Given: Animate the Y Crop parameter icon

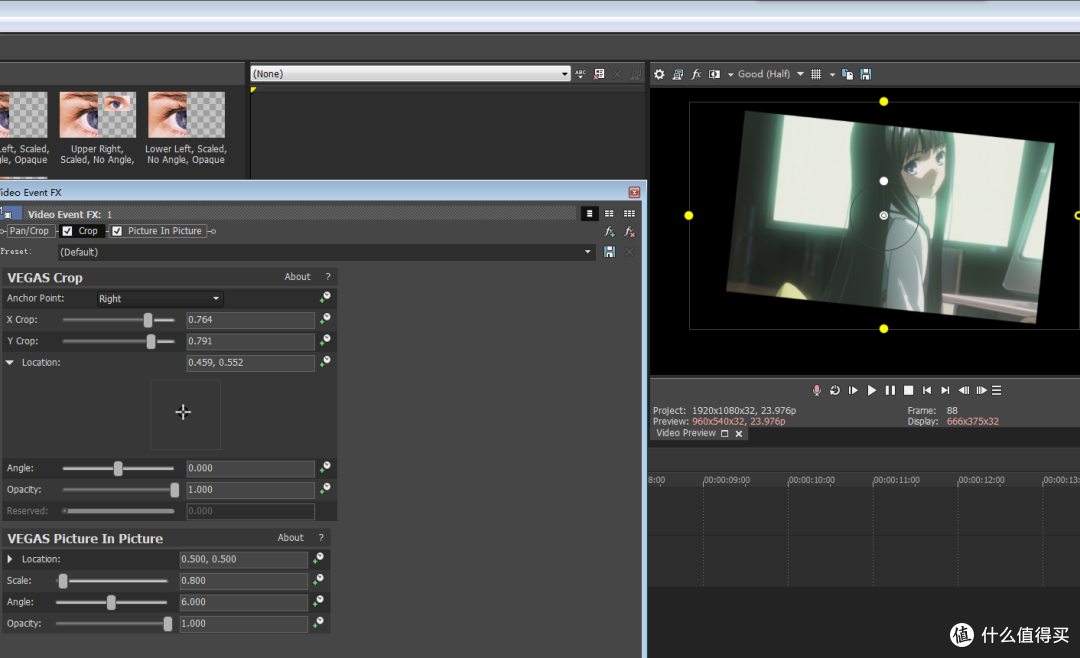Looking at the screenshot, I should point(325,340).
